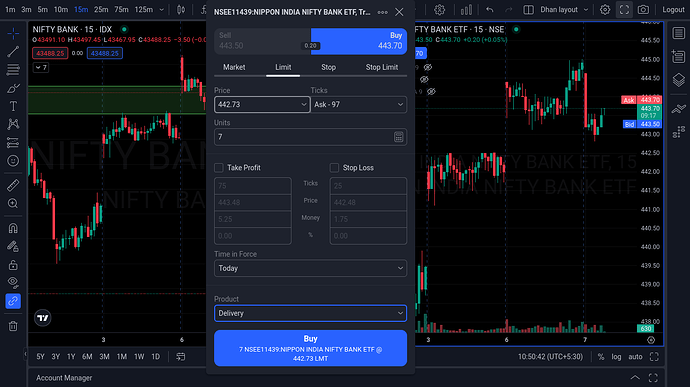690x387 pixels.
Task: Open the chart patterns tool
Action: pos(13,124)
